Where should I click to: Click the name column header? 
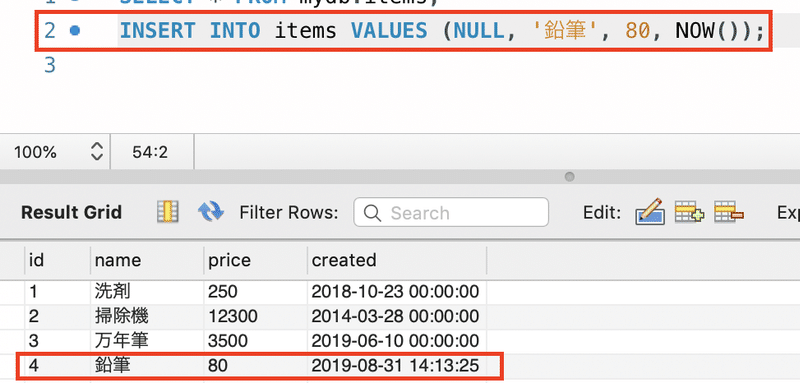tap(147, 260)
